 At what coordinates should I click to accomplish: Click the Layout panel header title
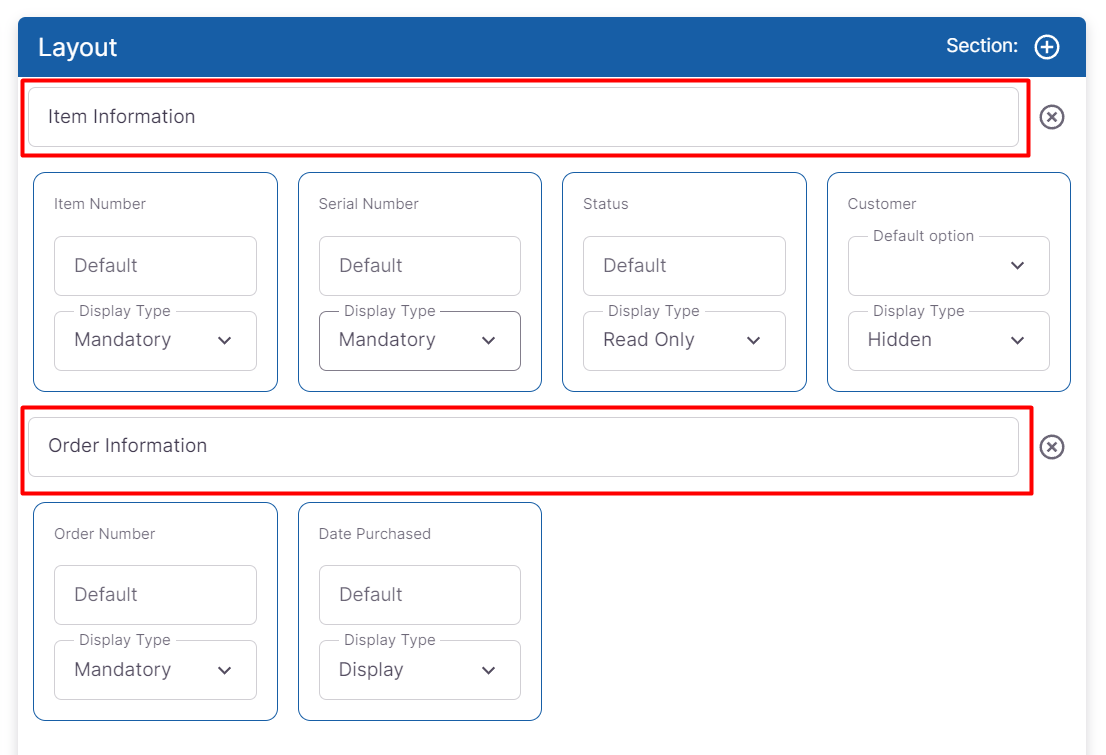coord(78,48)
